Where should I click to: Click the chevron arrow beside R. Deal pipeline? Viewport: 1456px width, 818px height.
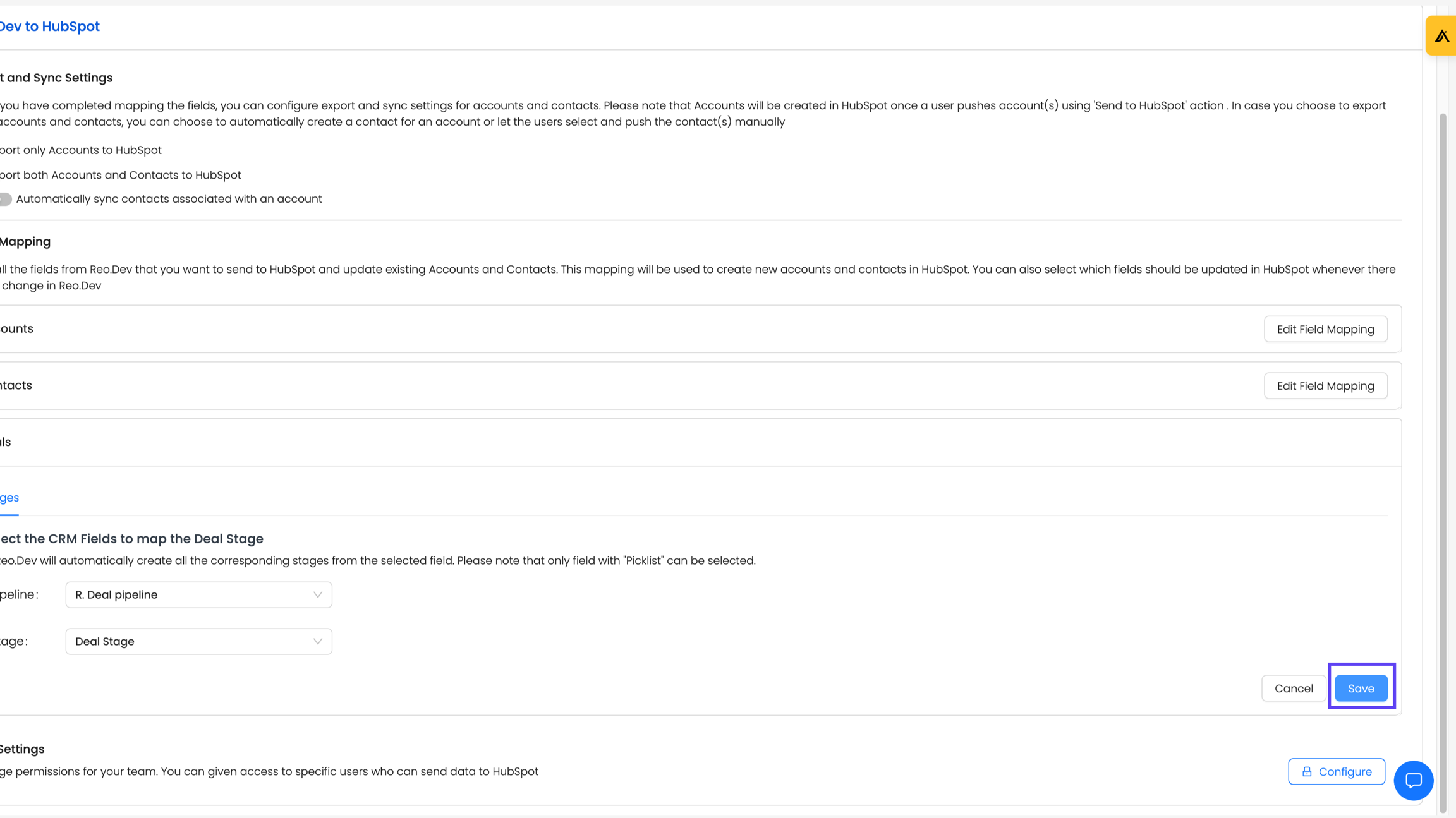[x=317, y=594]
